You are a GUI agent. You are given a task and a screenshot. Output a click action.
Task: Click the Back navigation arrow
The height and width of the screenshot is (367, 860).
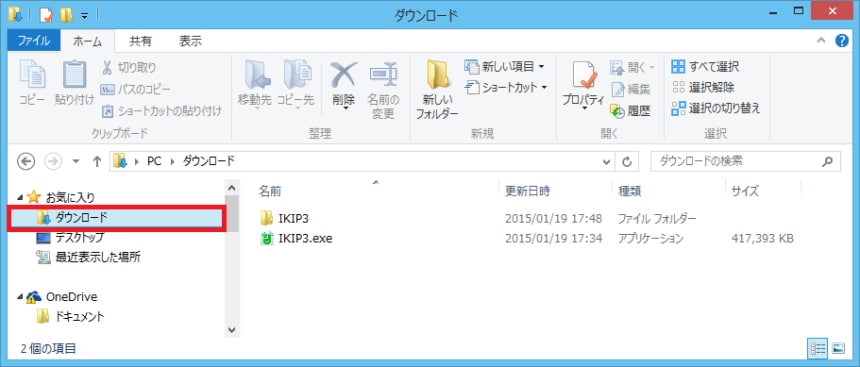26,161
